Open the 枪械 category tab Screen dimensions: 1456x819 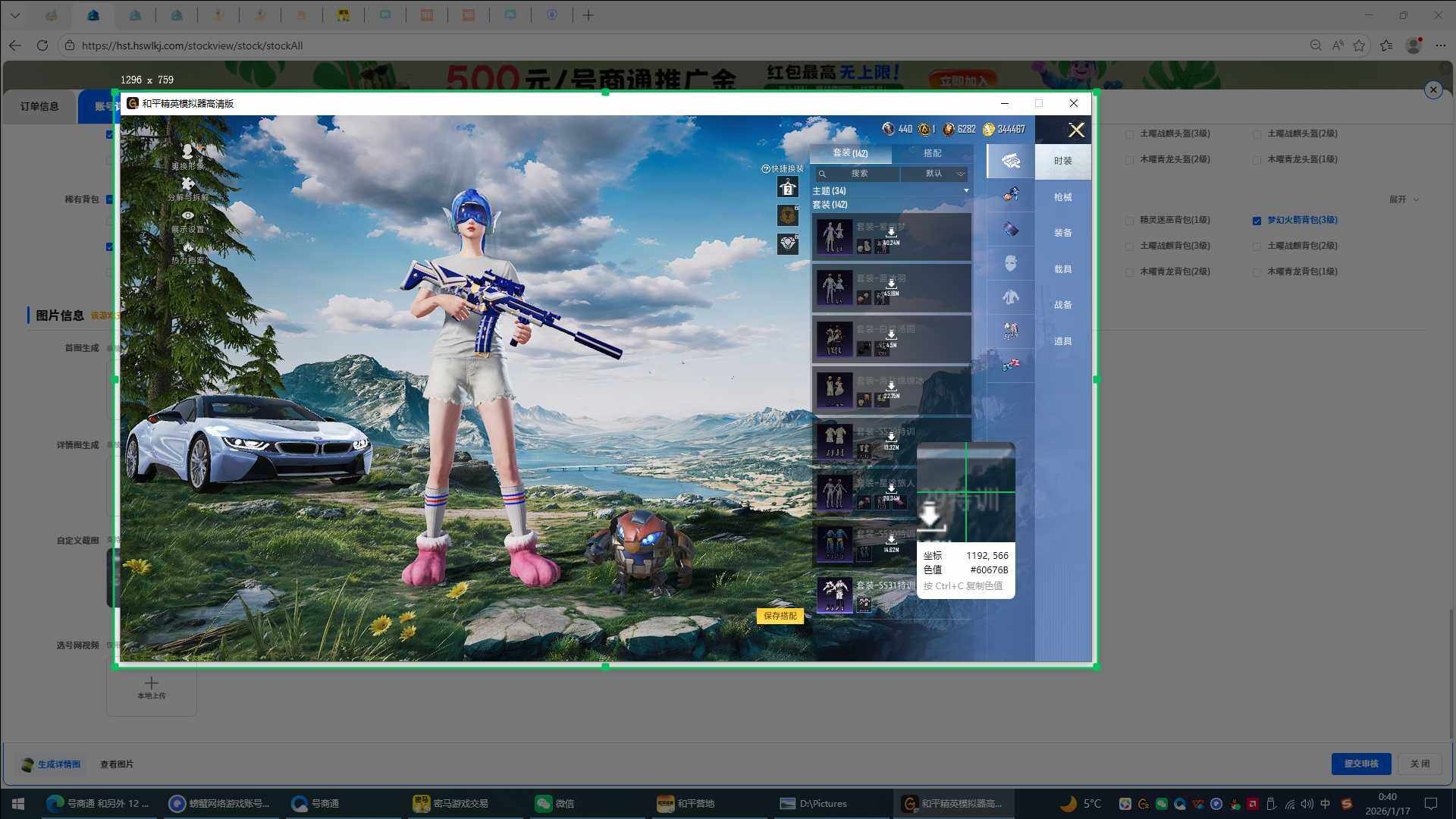(1062, 197)
